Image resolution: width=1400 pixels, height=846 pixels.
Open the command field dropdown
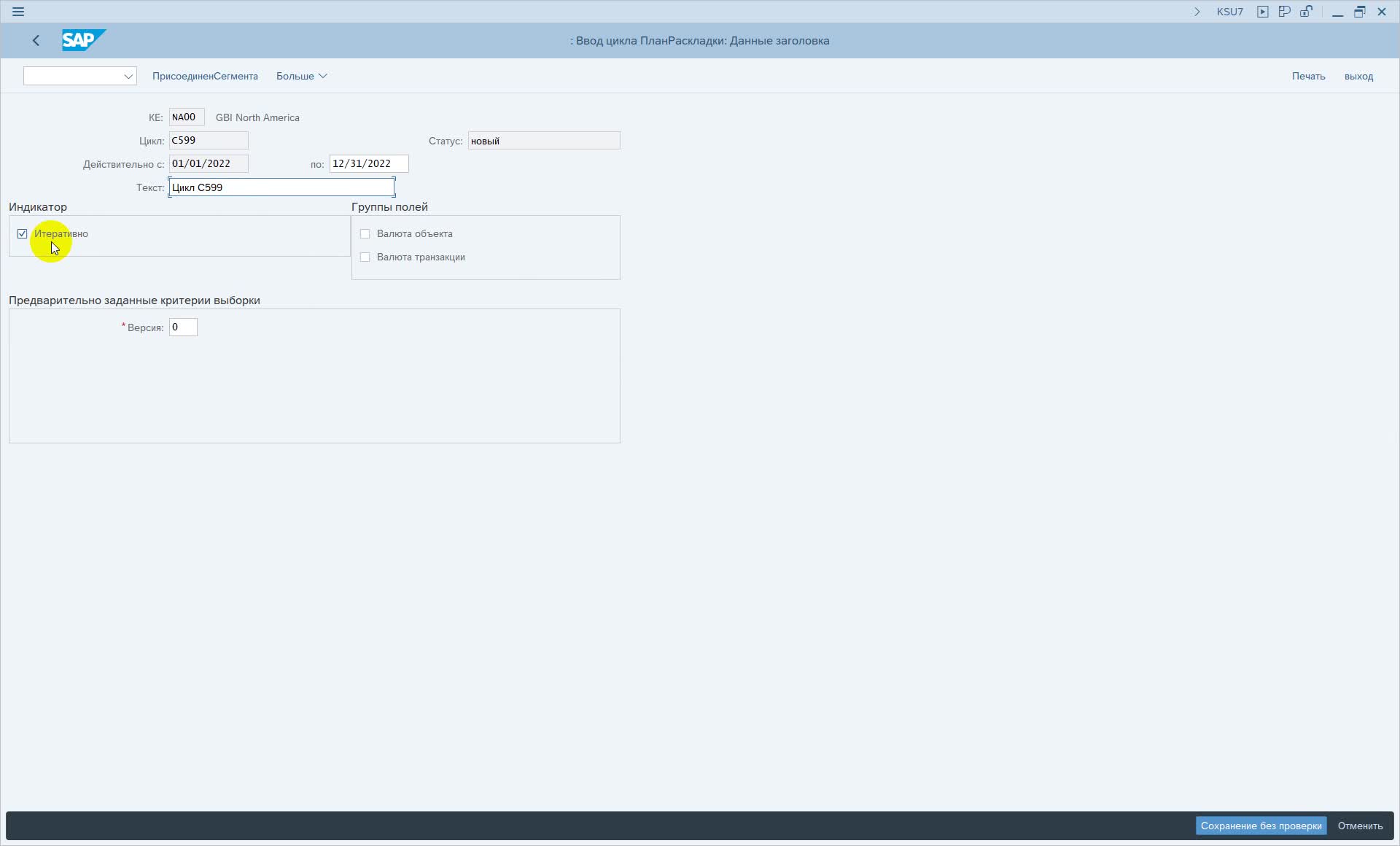128,76
